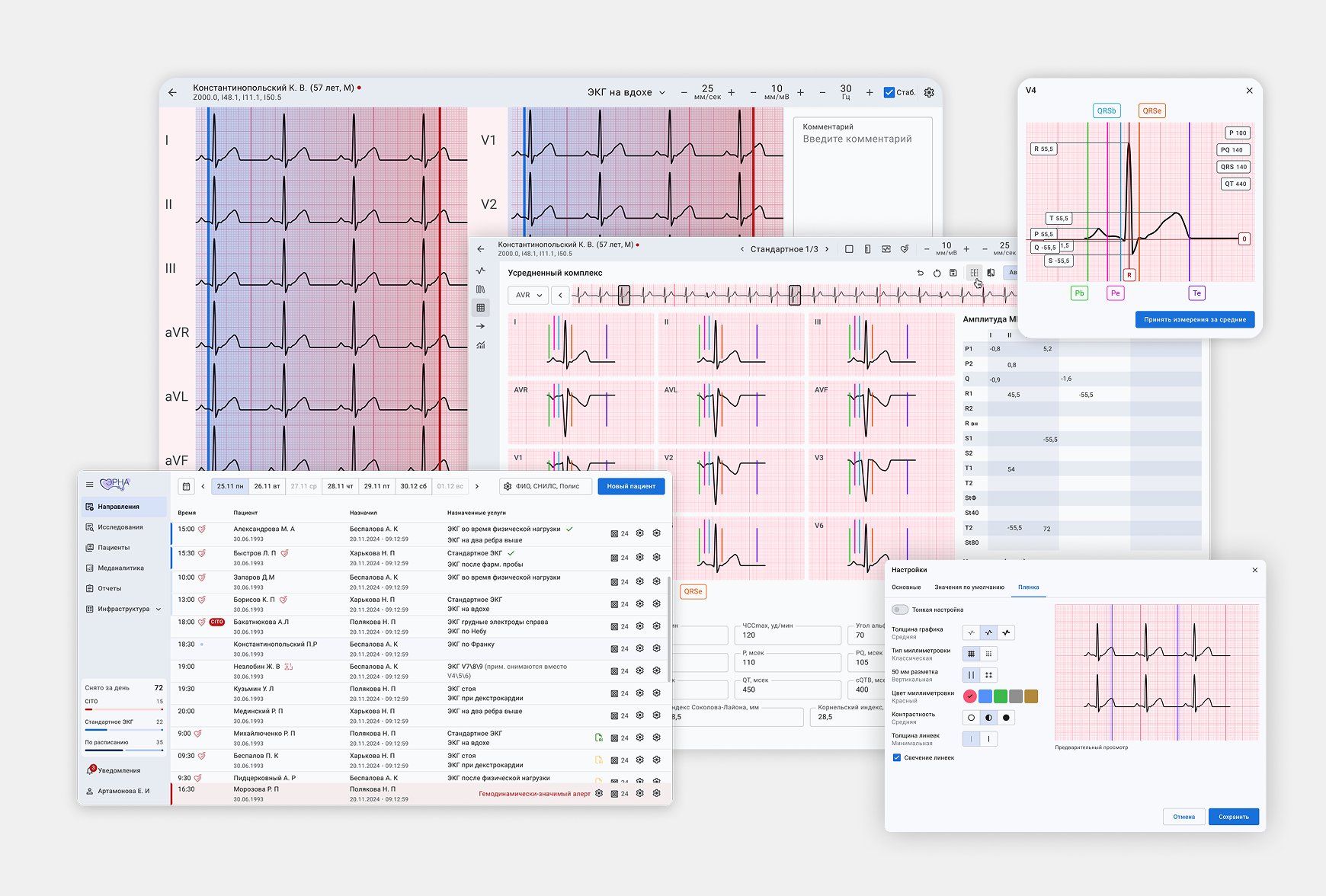Open the calendar date picker

click(x=186, y=486)
